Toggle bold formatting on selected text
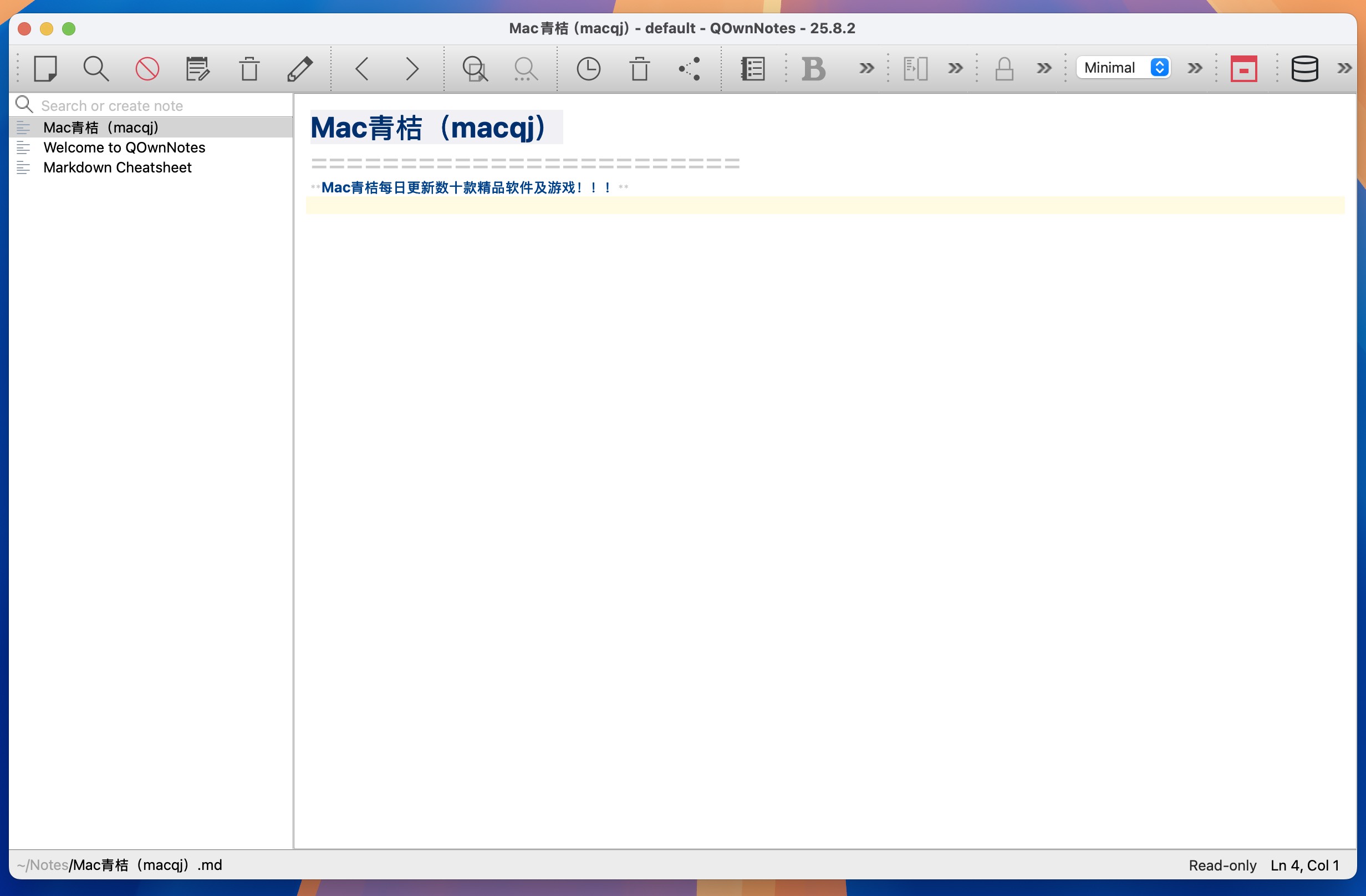 pyautogui.click(x=813, y=68)
